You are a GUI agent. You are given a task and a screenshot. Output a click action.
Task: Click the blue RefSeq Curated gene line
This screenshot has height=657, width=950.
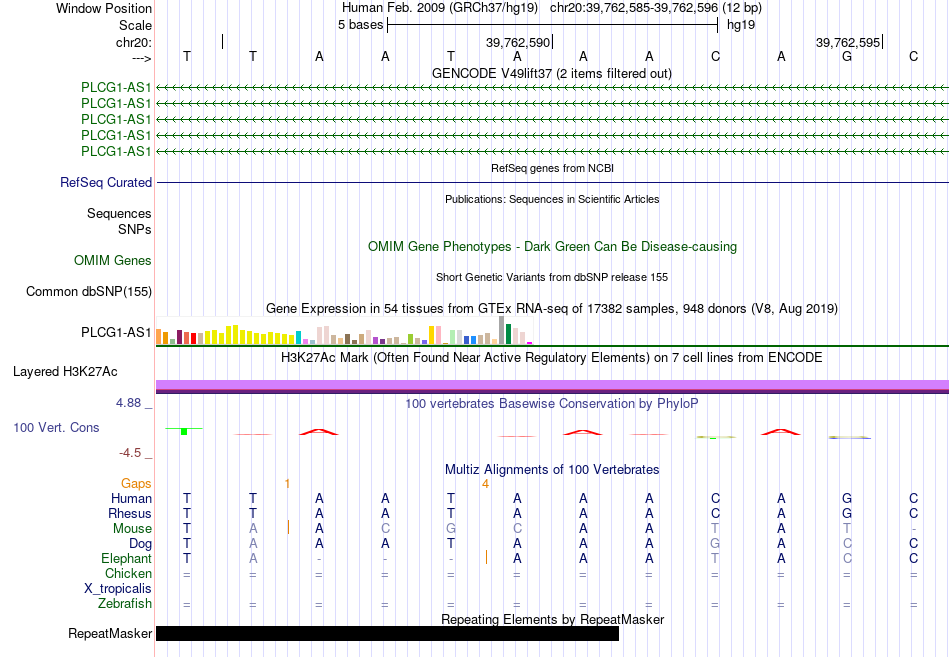click(552, 182)
